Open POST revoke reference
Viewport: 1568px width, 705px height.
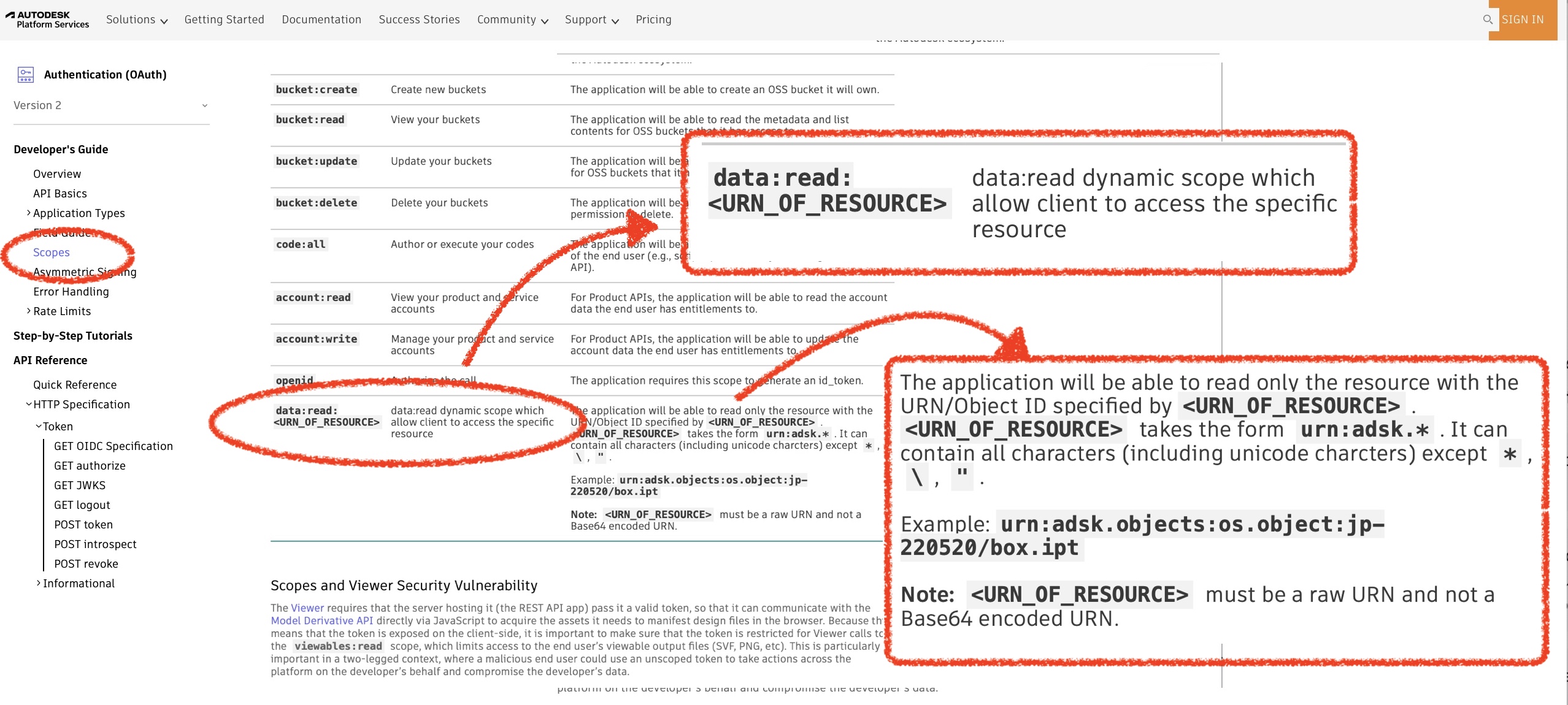click(x=86, y=564)
